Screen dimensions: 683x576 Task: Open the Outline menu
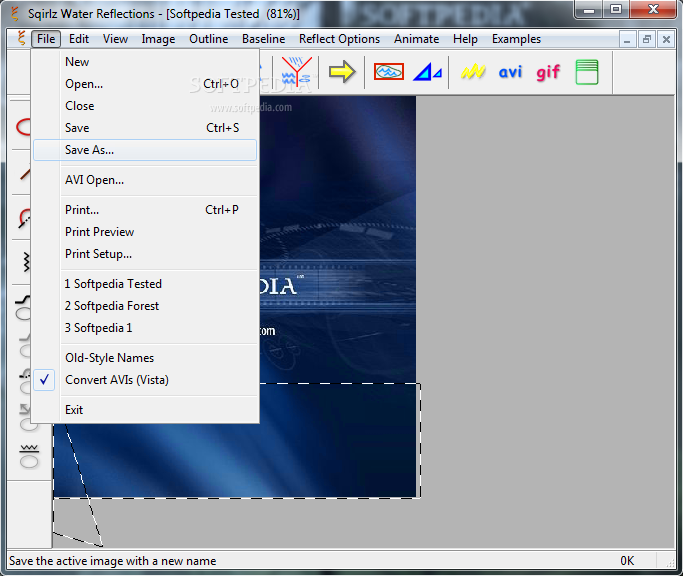pos(209,39)
